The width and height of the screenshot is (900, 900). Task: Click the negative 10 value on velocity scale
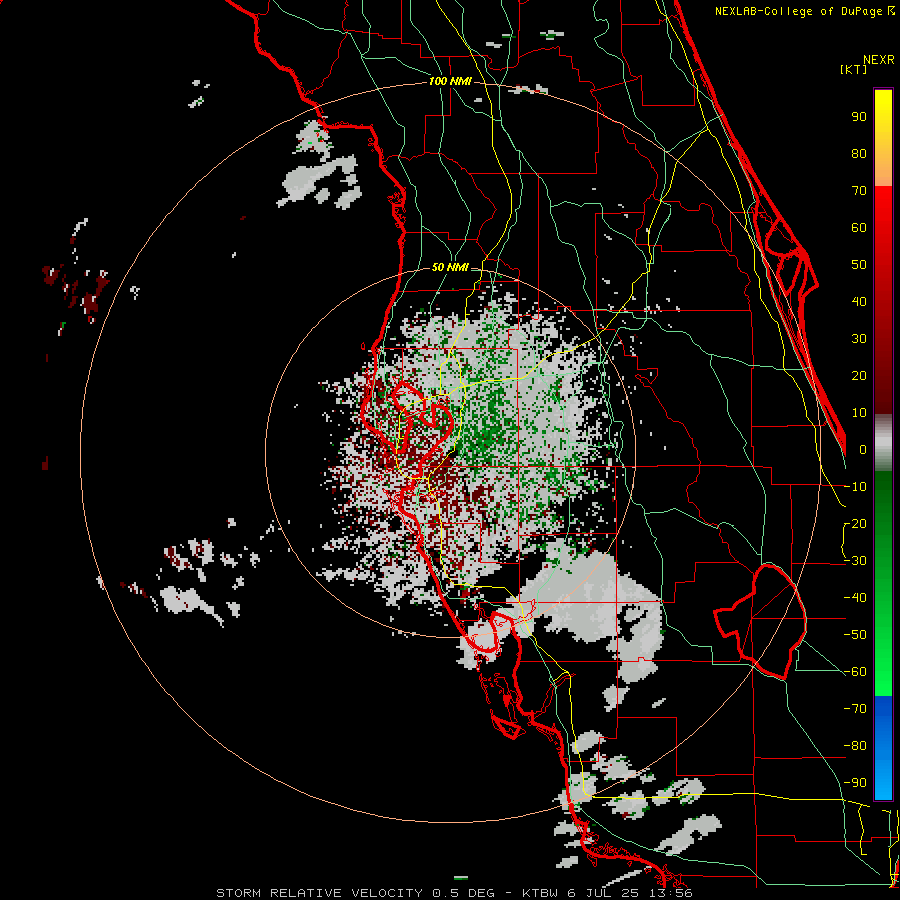pyautogui.click(x=855, y=487)
